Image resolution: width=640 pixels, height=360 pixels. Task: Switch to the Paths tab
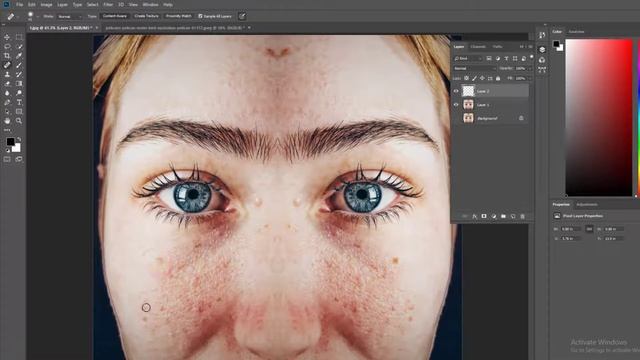point(497,47)
